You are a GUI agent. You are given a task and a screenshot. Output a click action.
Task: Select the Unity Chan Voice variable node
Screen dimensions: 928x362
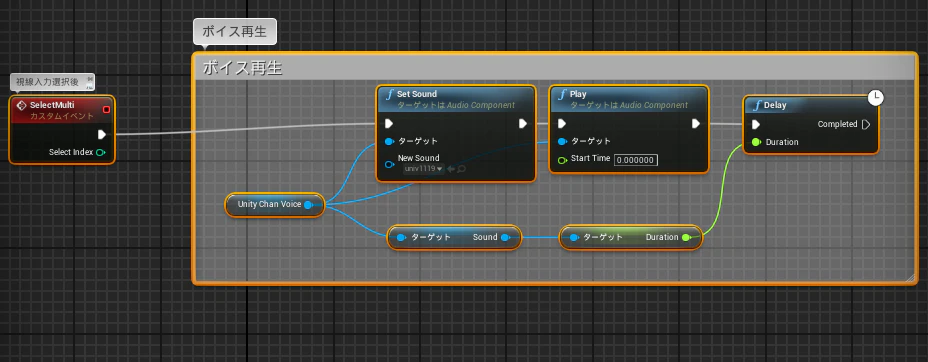[x=275, y=205]
